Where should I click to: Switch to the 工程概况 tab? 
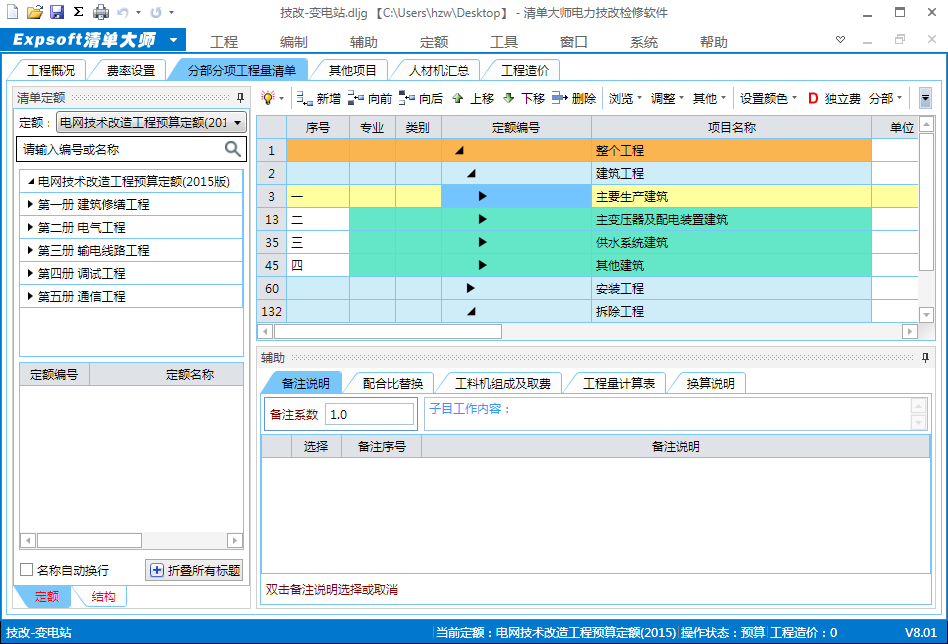(x=51, y=70)
